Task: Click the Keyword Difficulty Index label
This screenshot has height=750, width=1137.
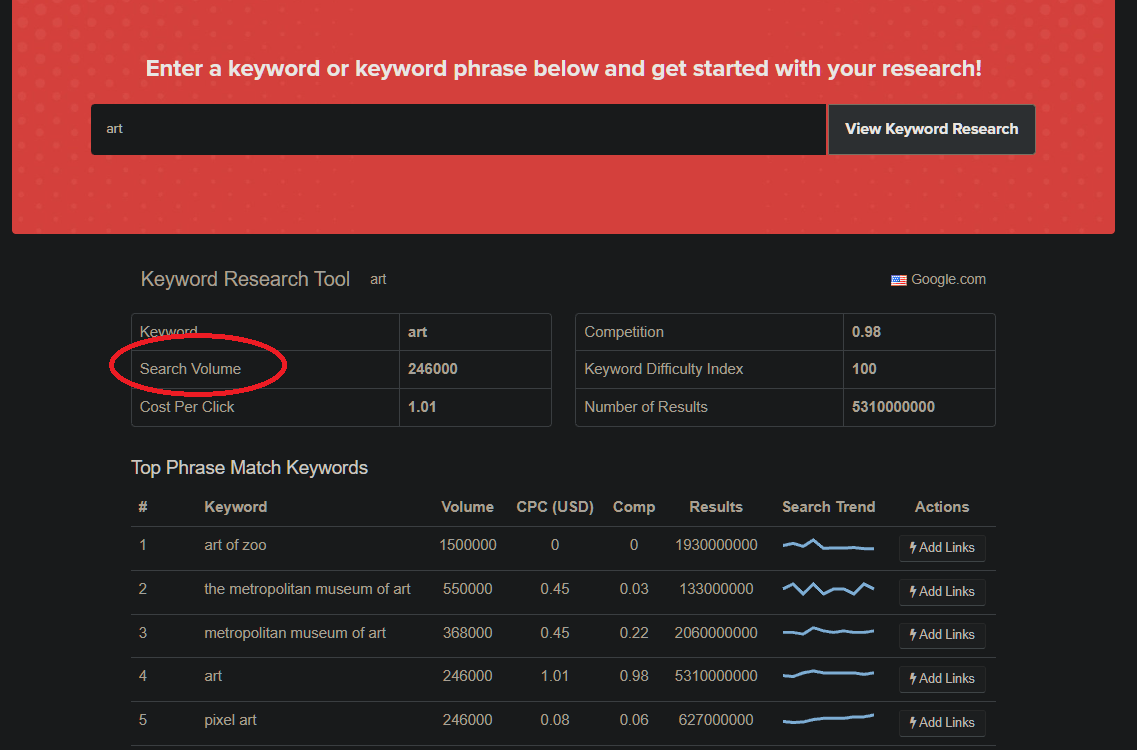Action: click(663, 368)
